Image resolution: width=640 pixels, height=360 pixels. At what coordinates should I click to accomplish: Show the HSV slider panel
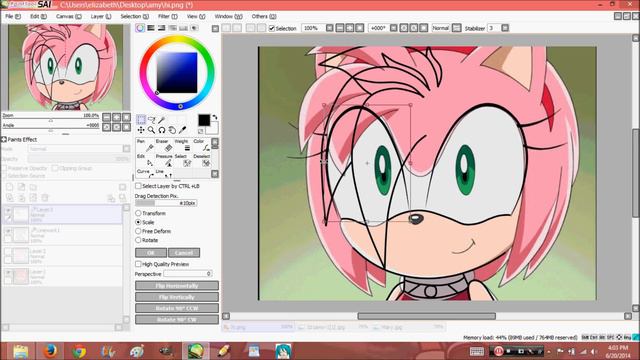[162, 28]
